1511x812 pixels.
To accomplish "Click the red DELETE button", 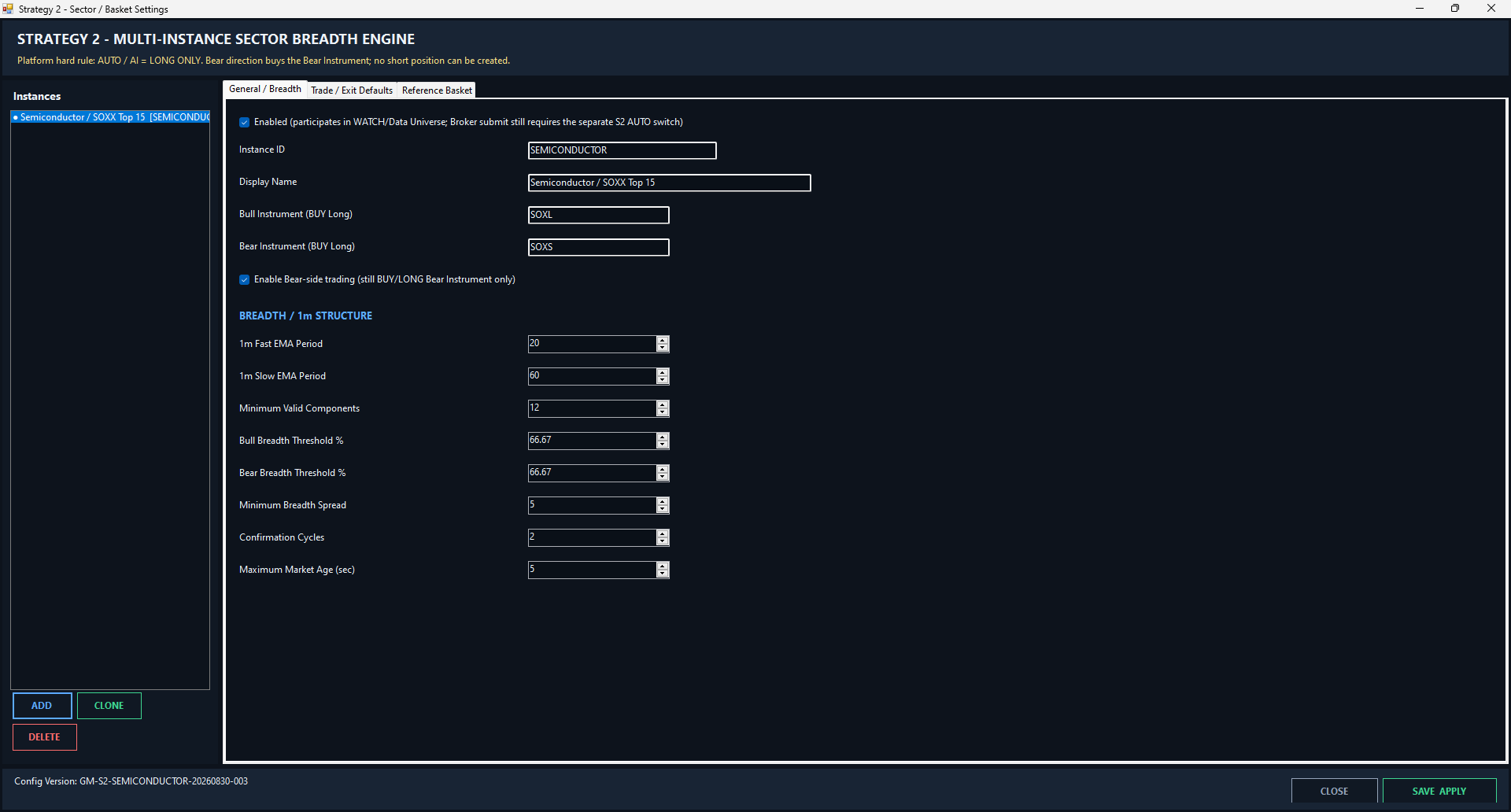I will point(45,737).
